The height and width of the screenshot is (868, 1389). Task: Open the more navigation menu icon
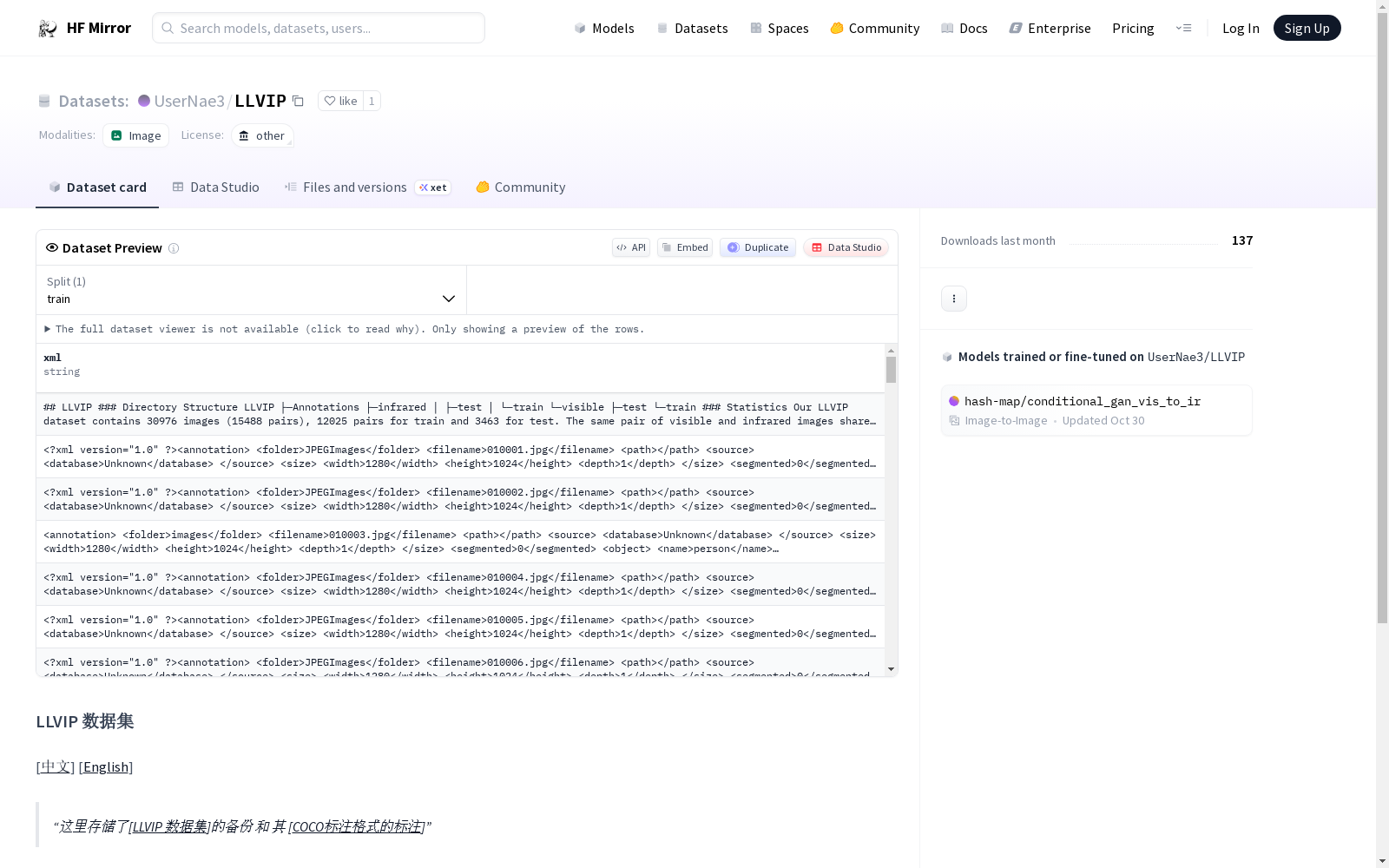point(1183,28)
